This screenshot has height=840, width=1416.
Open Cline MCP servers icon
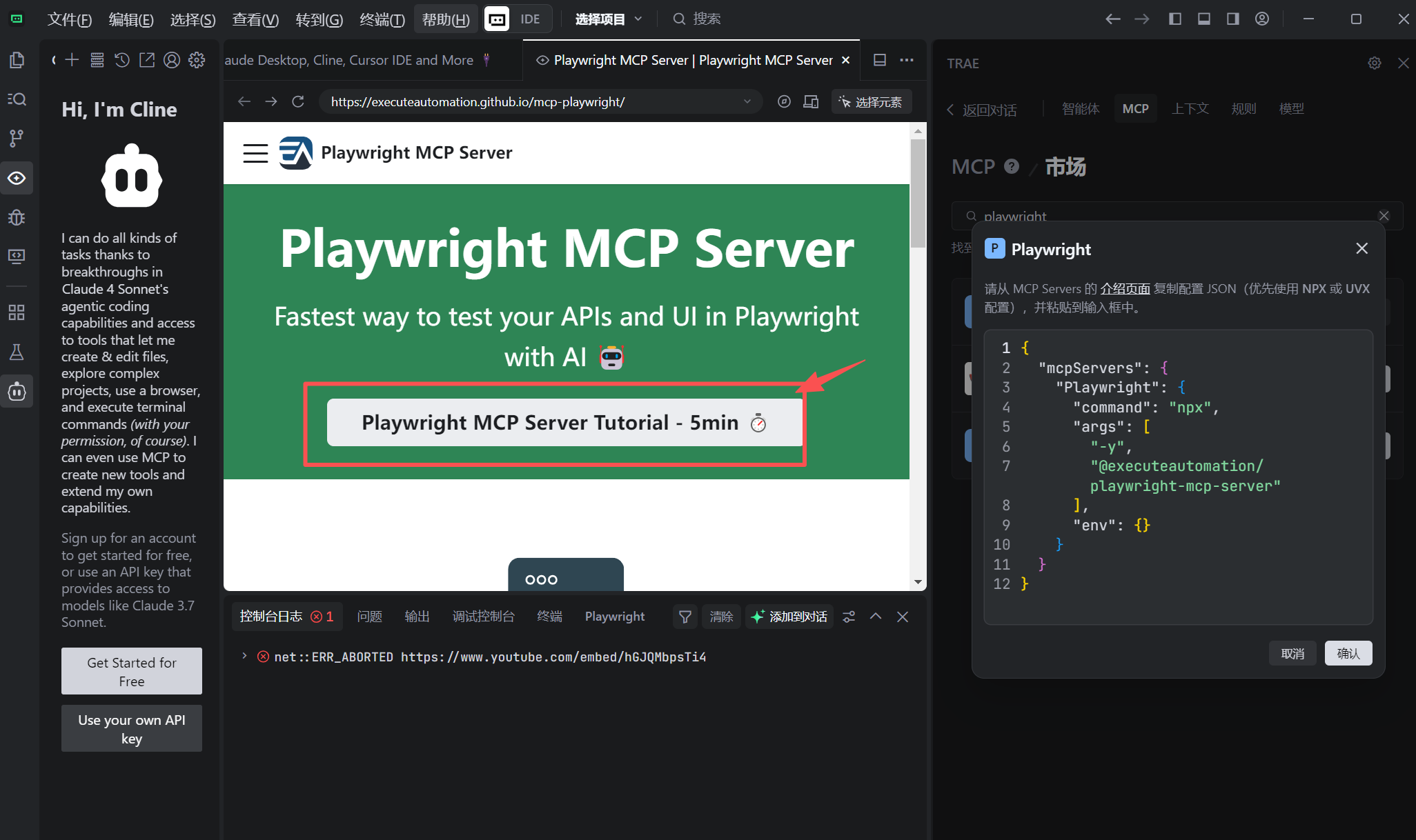97,60
